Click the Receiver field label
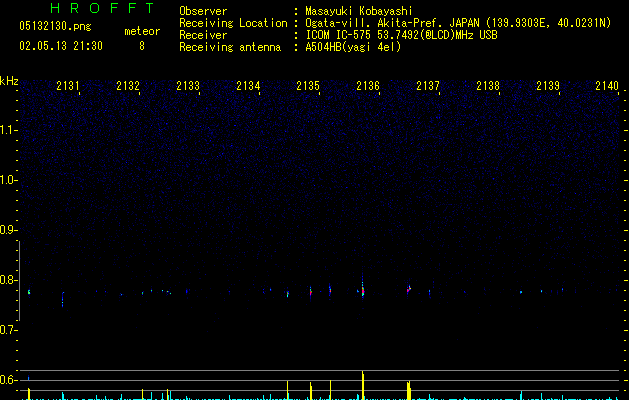Image resolution: width=629 pixels, height=400 pixels. (x=203, y=35)
